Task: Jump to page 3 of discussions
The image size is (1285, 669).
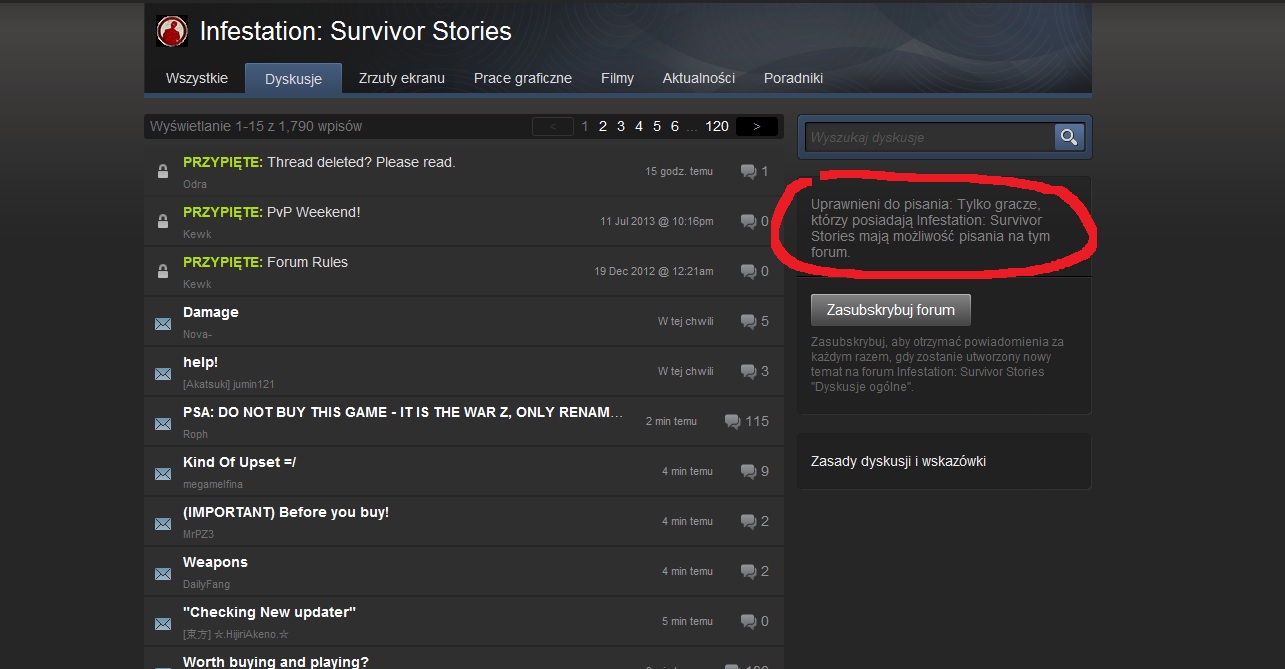Action: coord(621,126)
